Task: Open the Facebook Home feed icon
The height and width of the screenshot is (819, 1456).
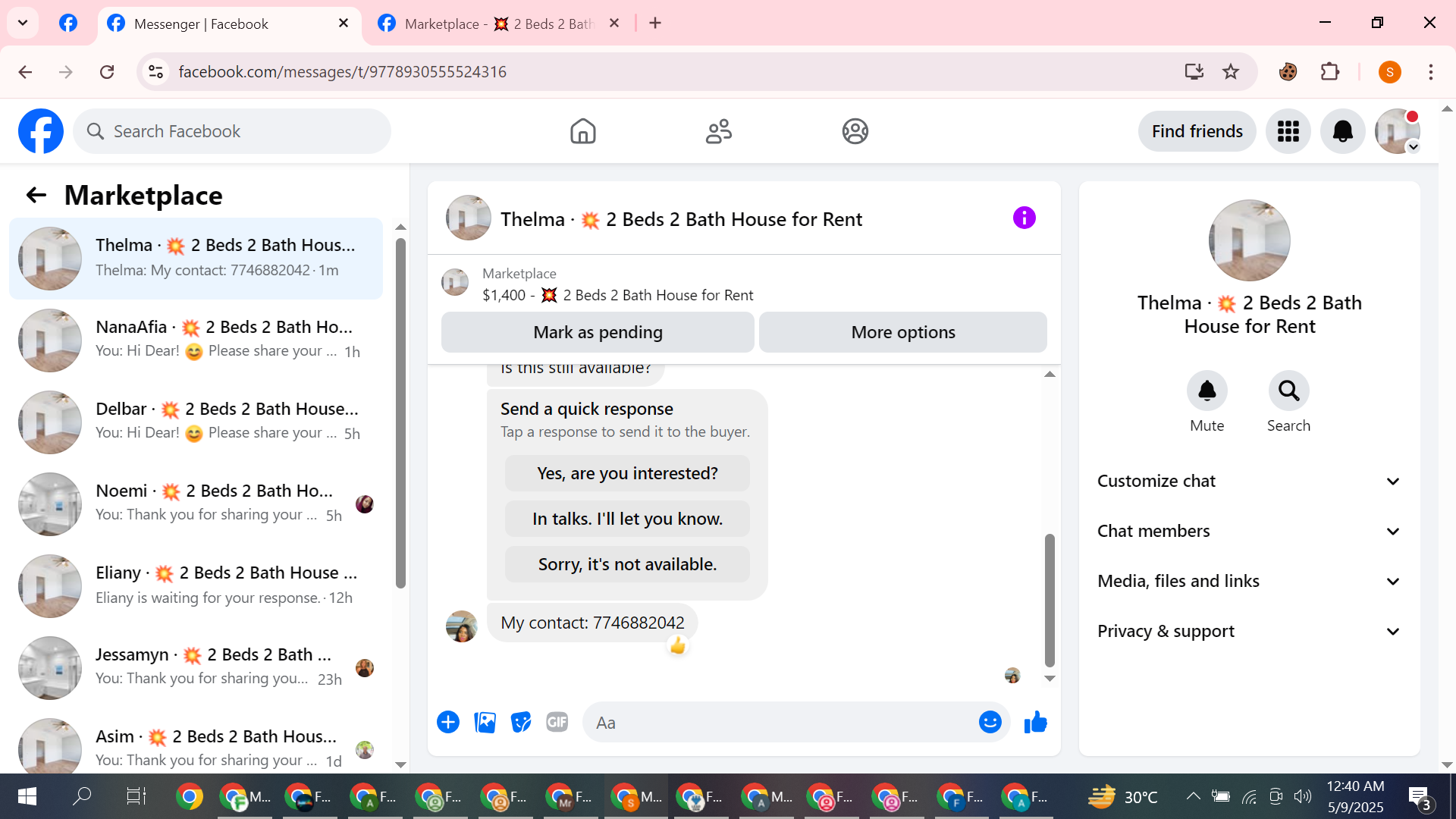Action: click(582, 131)
